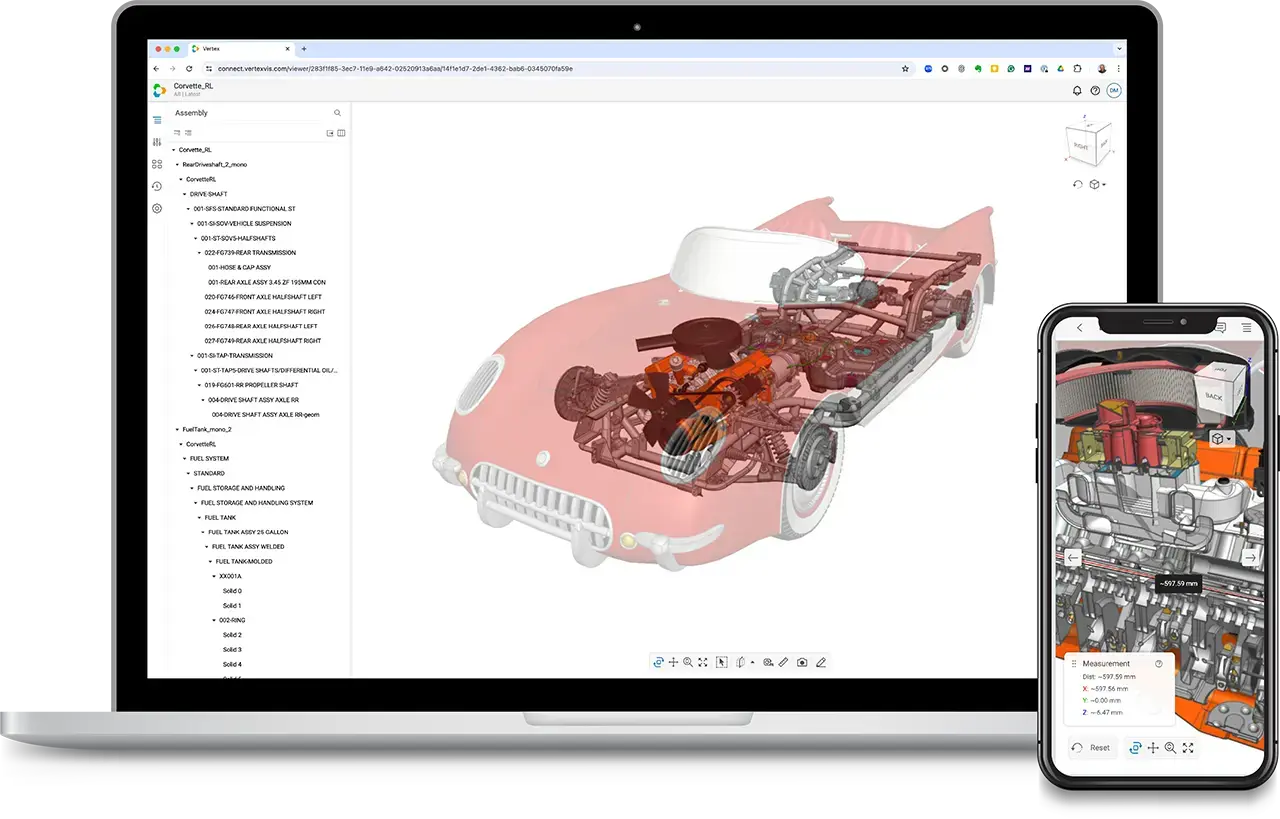Click the RIGHT face of the view cube
The image size is (1280, 819).
[1081, 147]
